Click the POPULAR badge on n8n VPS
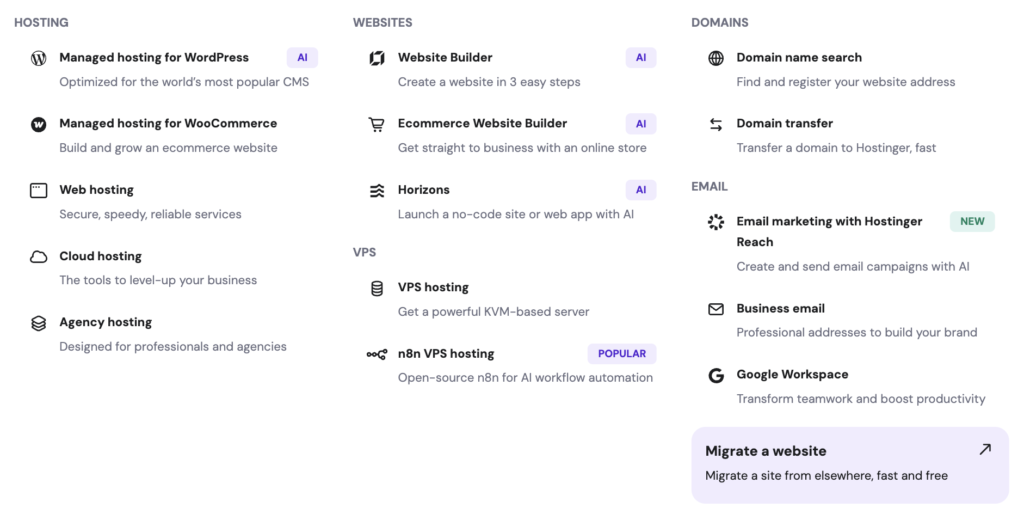This screenshot has height=514, width=1024. [x=622, y=353]
